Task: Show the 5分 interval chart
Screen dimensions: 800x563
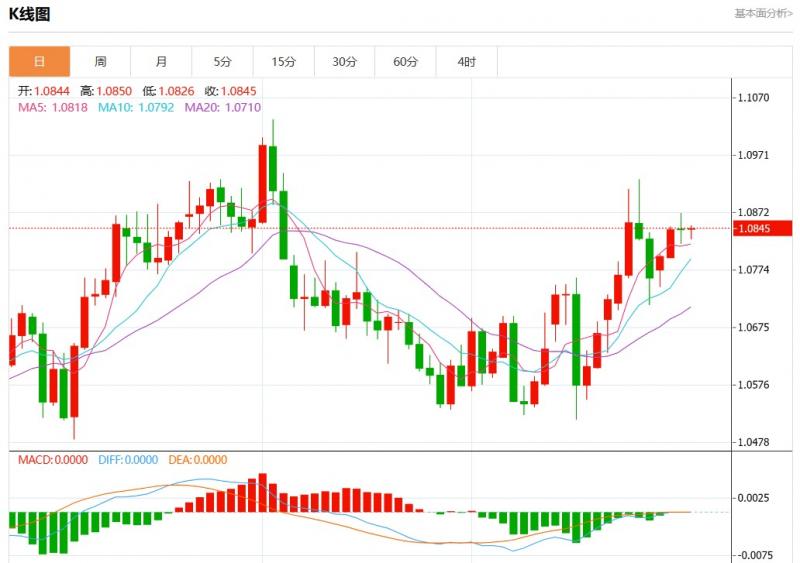Action: coord(223,62)
